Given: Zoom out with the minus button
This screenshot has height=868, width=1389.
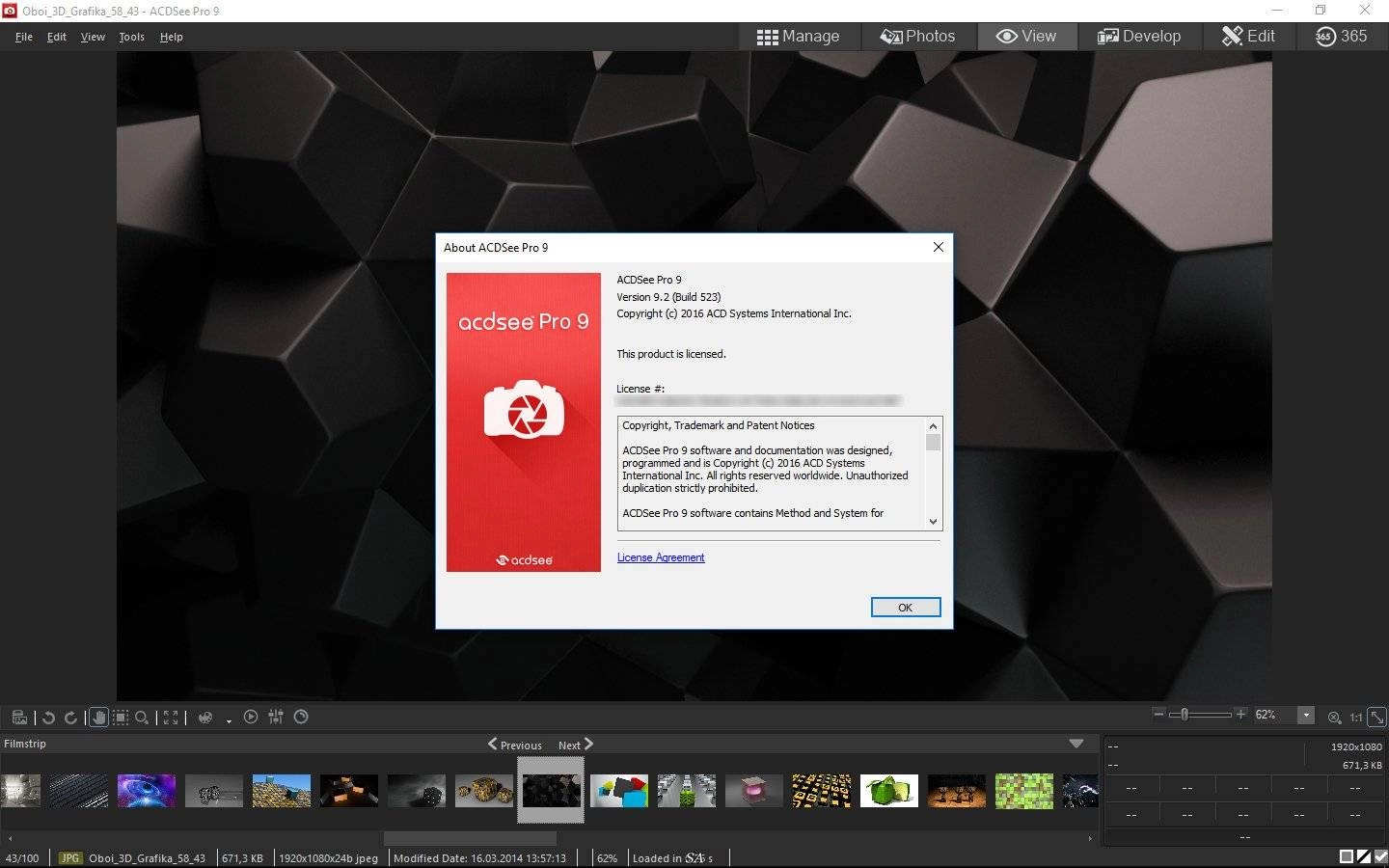Looking at the screenshot, I should click(1158, 714).
